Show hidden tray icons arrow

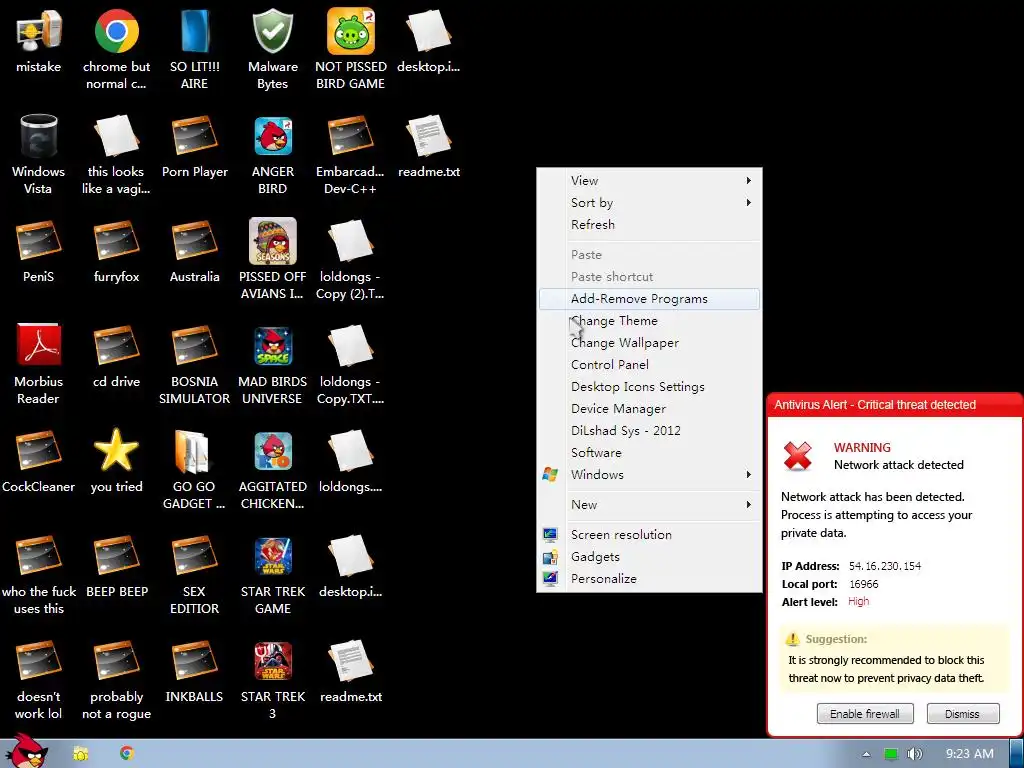pyautogui.click(x=866, y=754)
